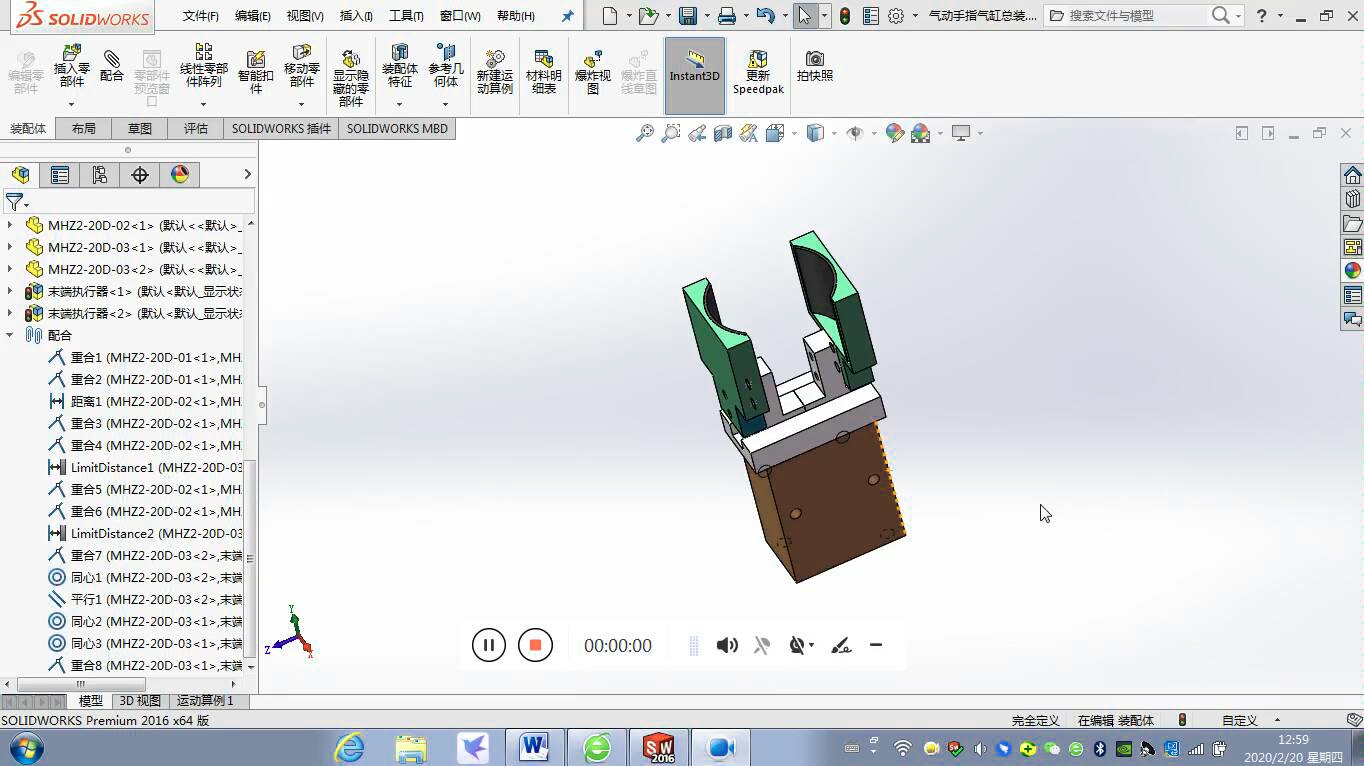Toggle Instant3D mode off
Image resolution: width=1364 pixels, height=766 pixels.
694,70
